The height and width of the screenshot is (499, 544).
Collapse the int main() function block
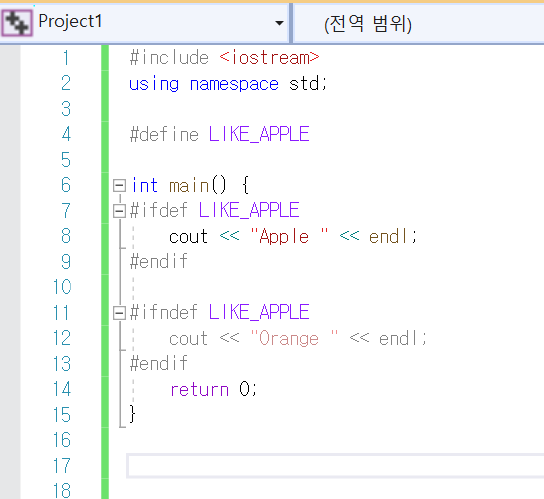(119, 186)
